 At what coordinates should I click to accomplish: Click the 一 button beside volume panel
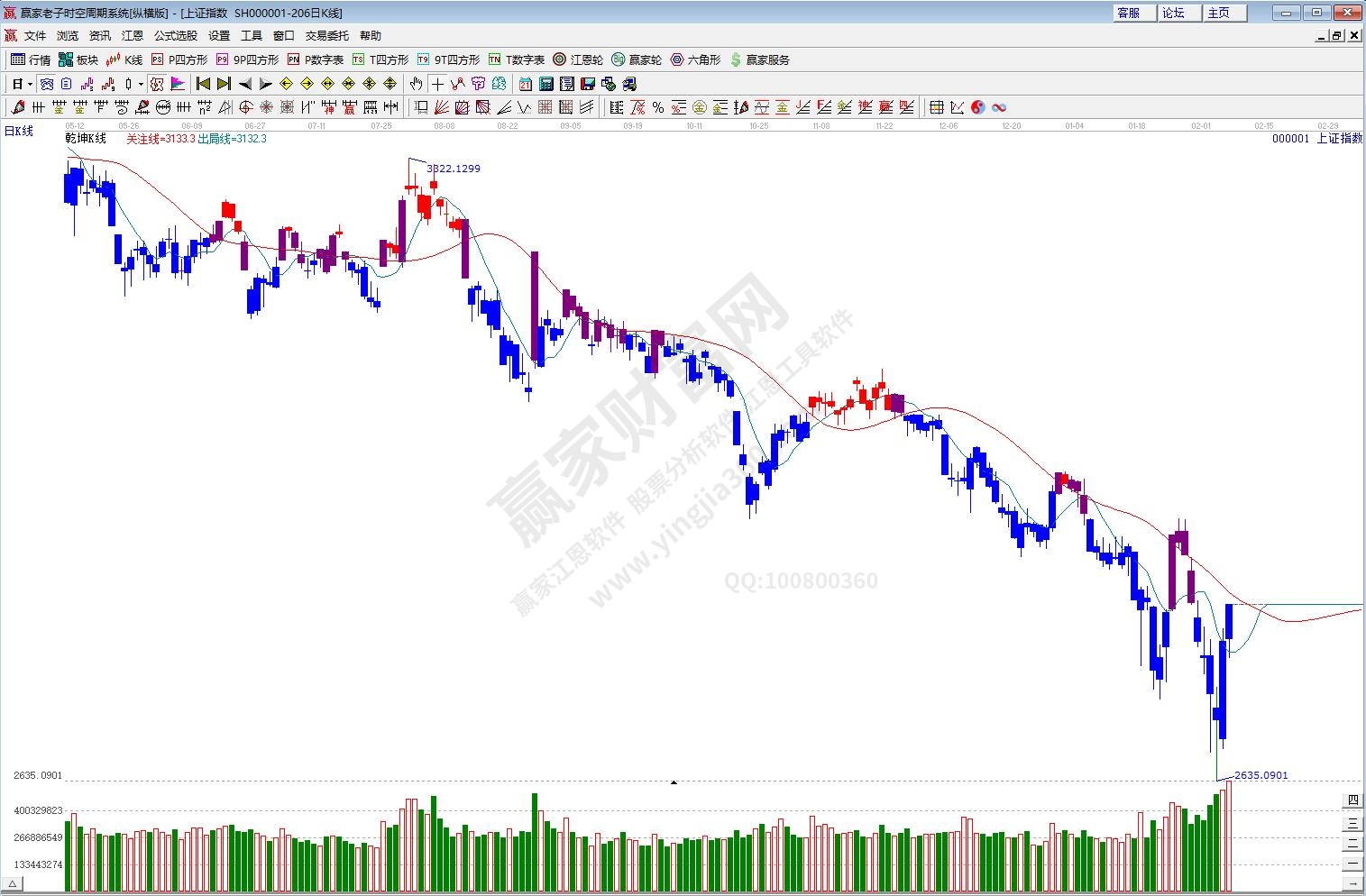(x=1352, y=864)
